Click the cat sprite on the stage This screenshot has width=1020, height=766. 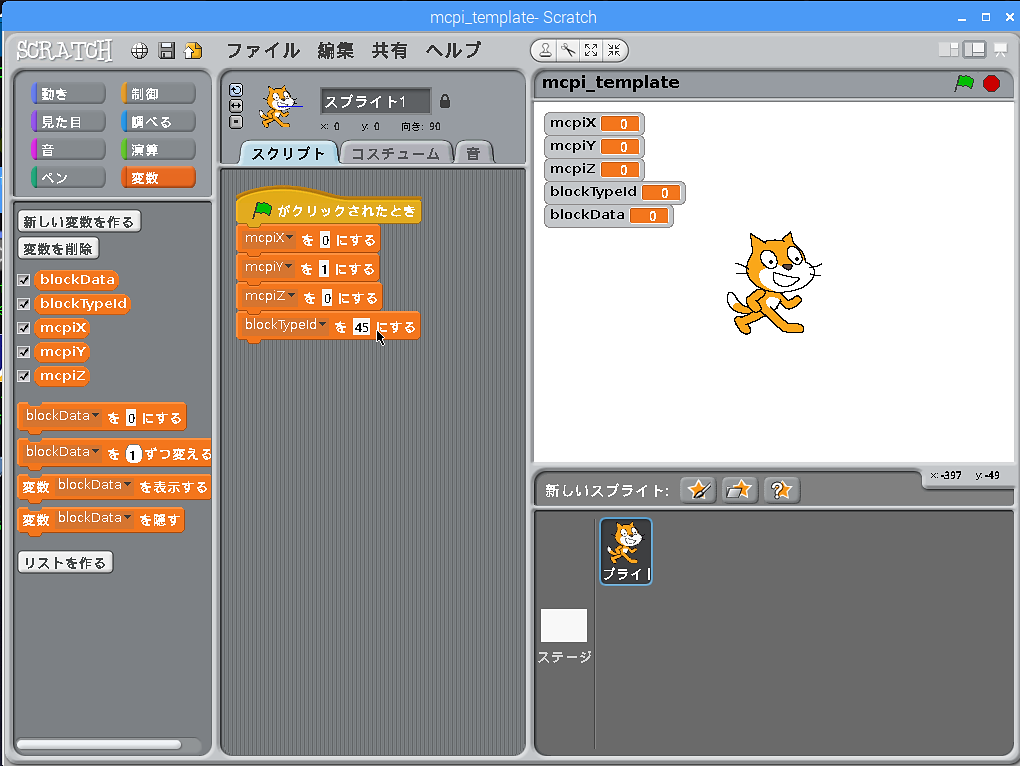773,284
